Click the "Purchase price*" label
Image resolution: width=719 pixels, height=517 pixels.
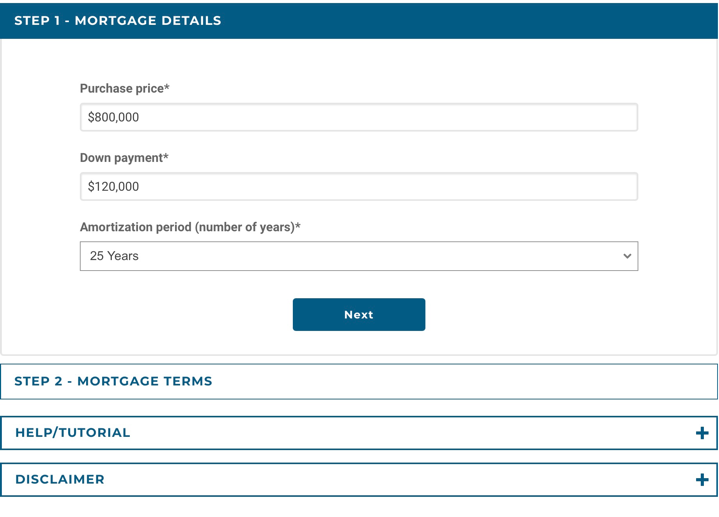(x=125, y=88)
